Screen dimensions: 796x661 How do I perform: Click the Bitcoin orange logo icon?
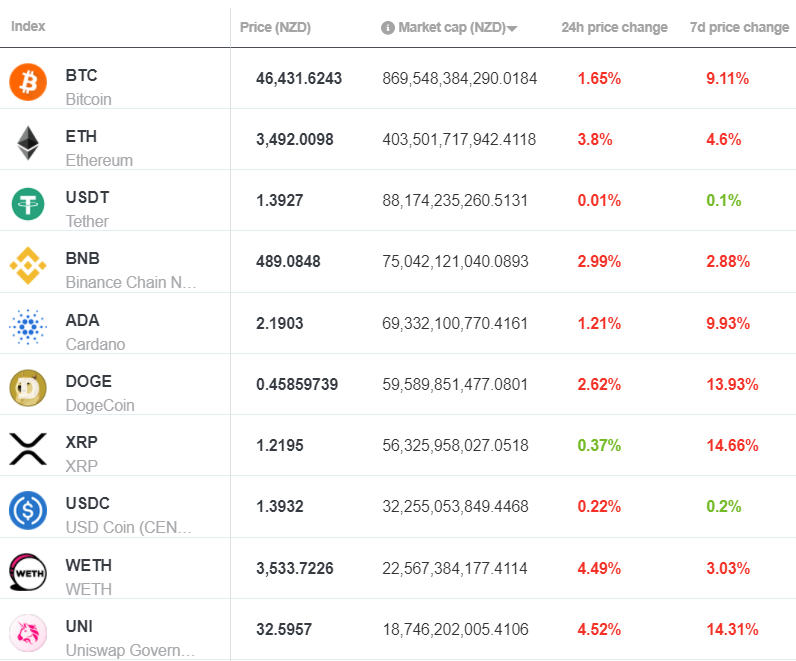tap(28, 82)
